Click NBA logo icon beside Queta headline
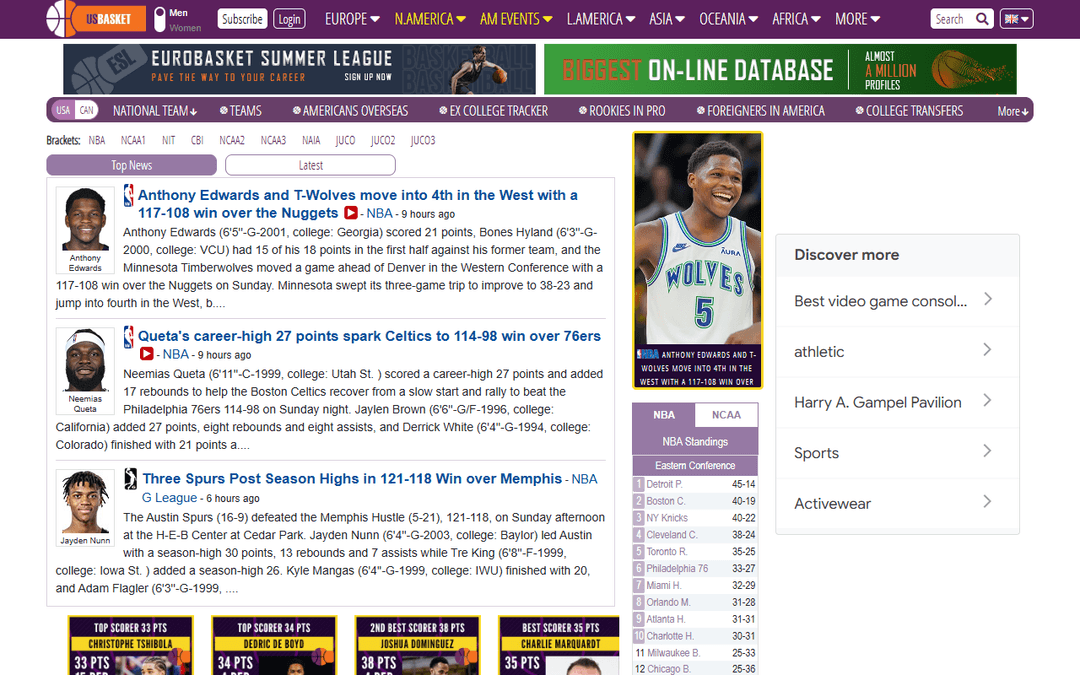This screenshot has height=675, width=1080. (129, 337)
